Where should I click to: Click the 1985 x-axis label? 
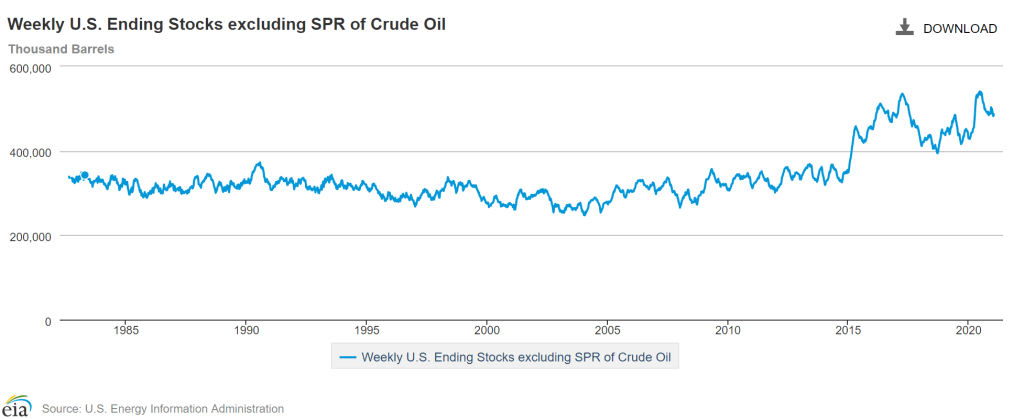(125, 329)
